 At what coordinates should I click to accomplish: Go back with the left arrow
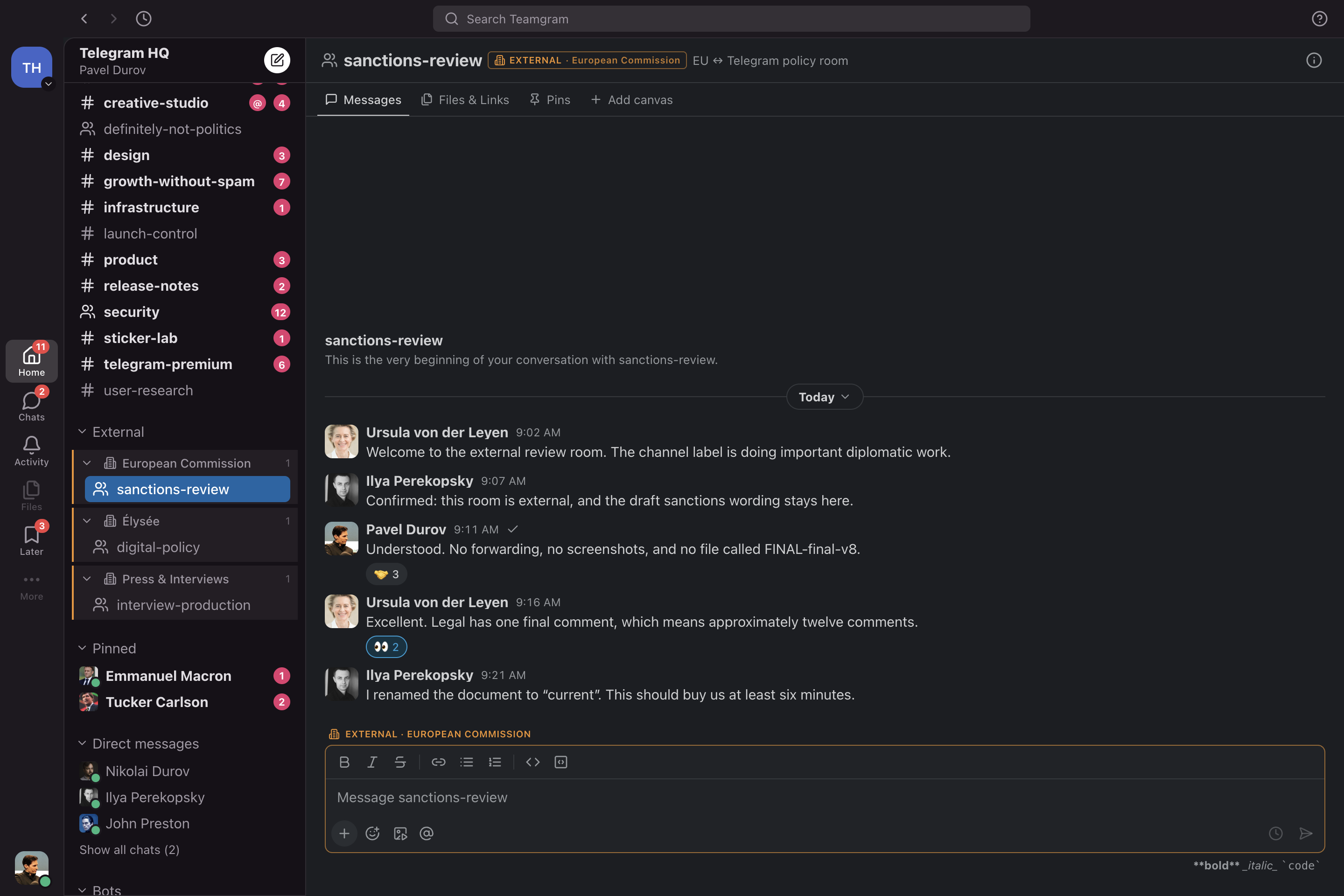(84, 19)
